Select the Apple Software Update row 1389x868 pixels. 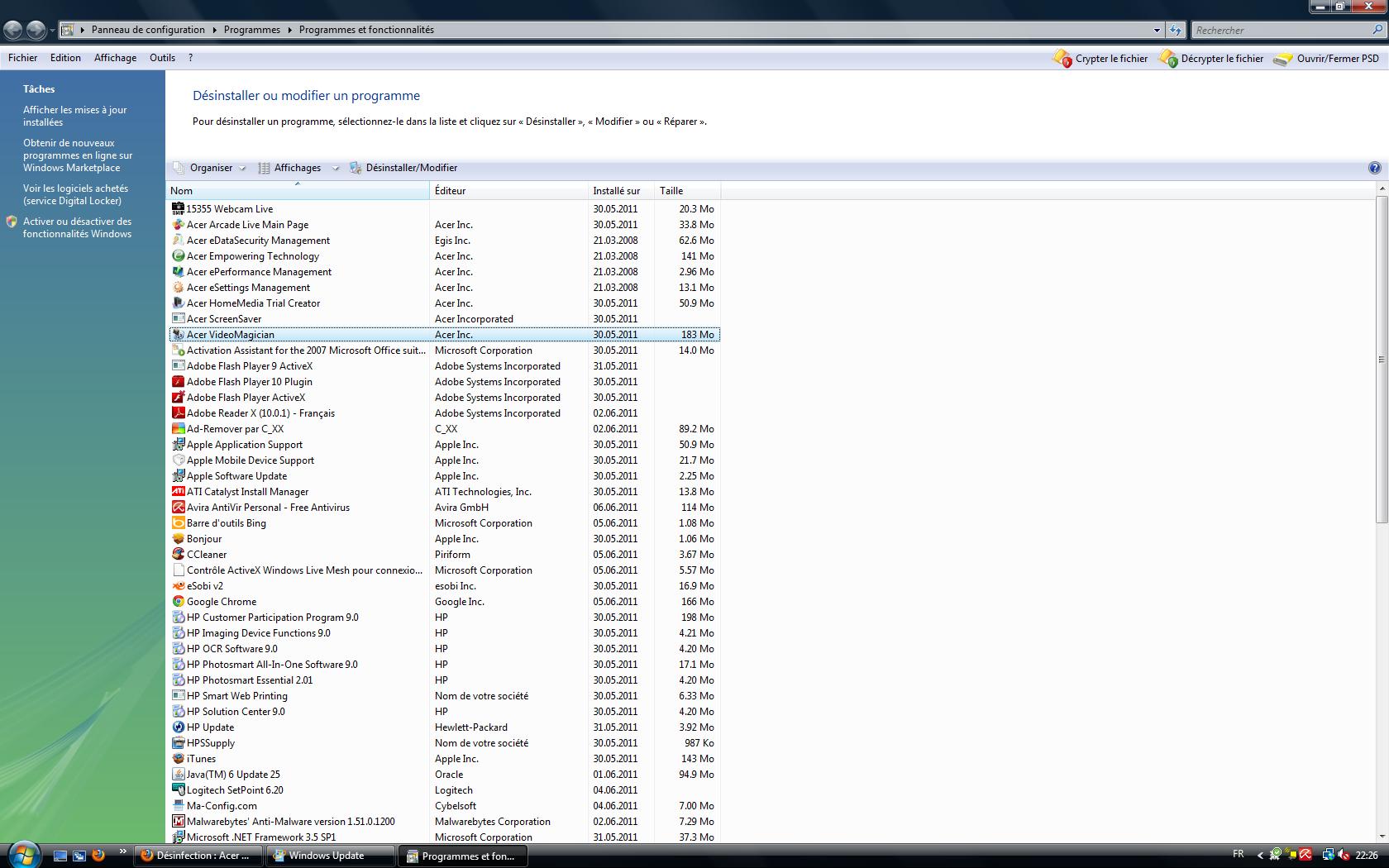click(444, 476)
